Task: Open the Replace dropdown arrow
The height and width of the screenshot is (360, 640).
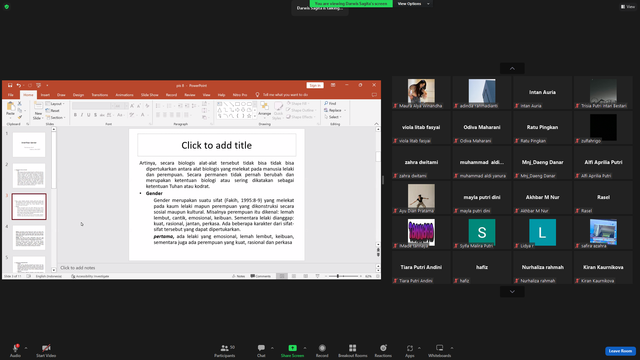Action: click(x=345, y=111)
